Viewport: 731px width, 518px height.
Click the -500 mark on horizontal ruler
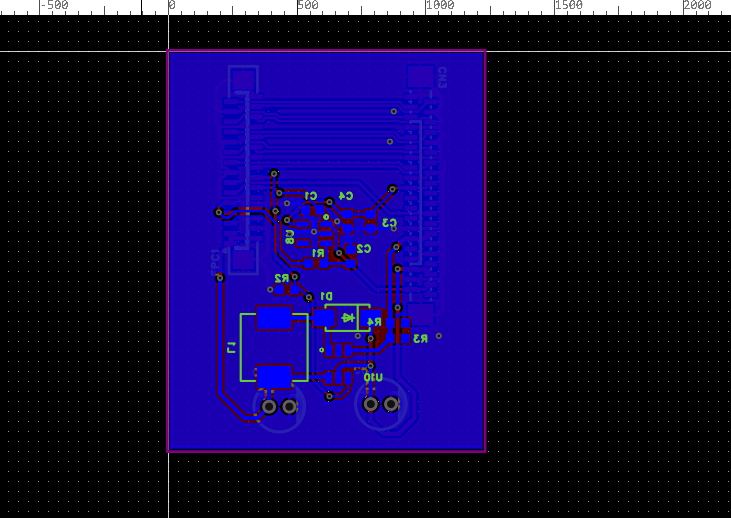pos(54,5)
